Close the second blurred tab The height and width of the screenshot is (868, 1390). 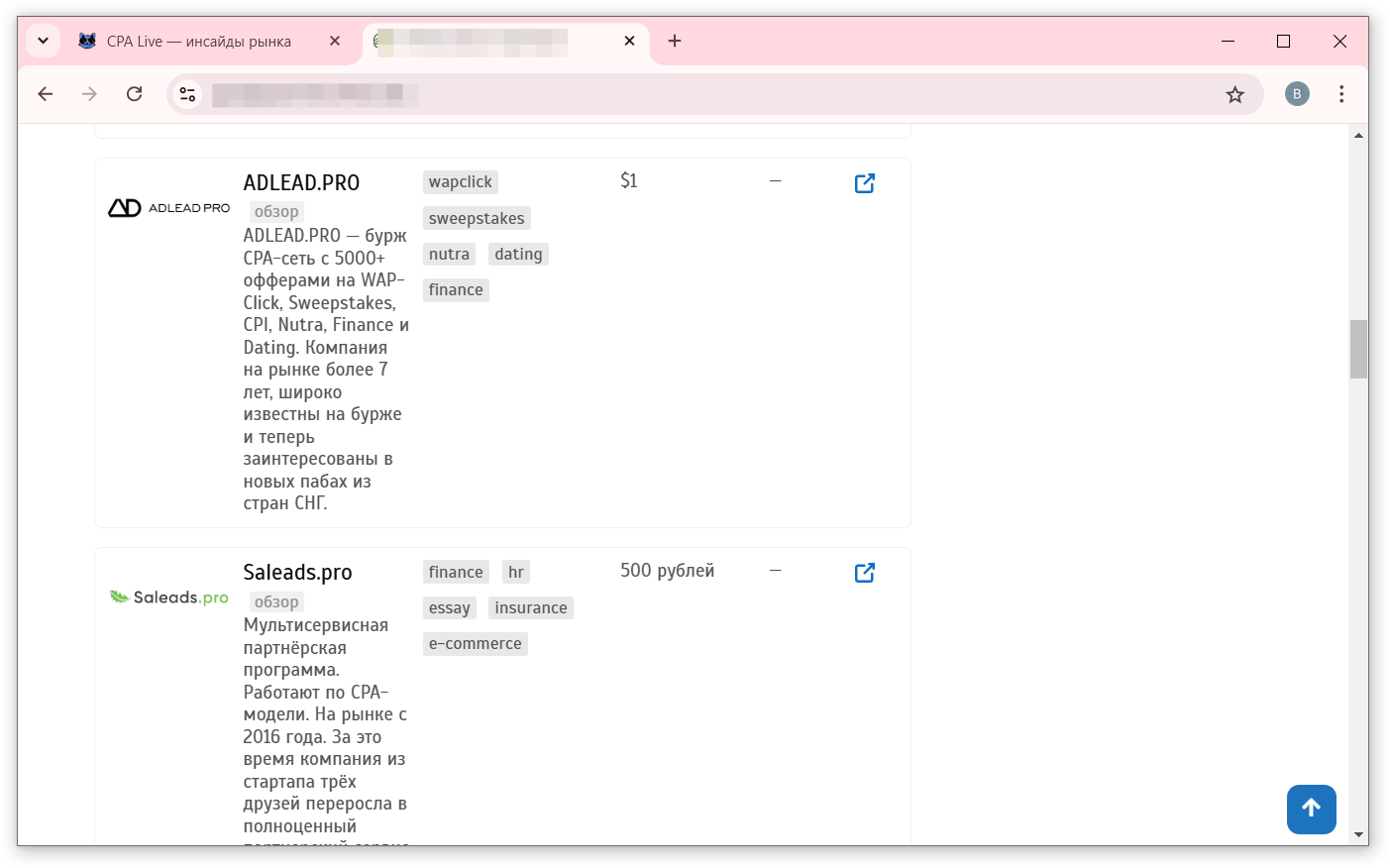pos(629,41)
